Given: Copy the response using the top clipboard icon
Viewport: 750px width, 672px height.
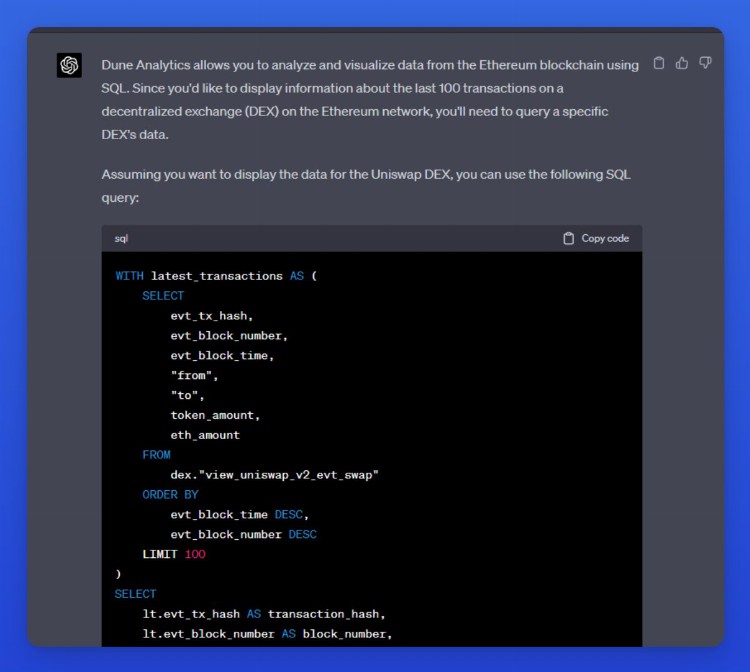Looking at the screenshot, I should click(658, 63).
